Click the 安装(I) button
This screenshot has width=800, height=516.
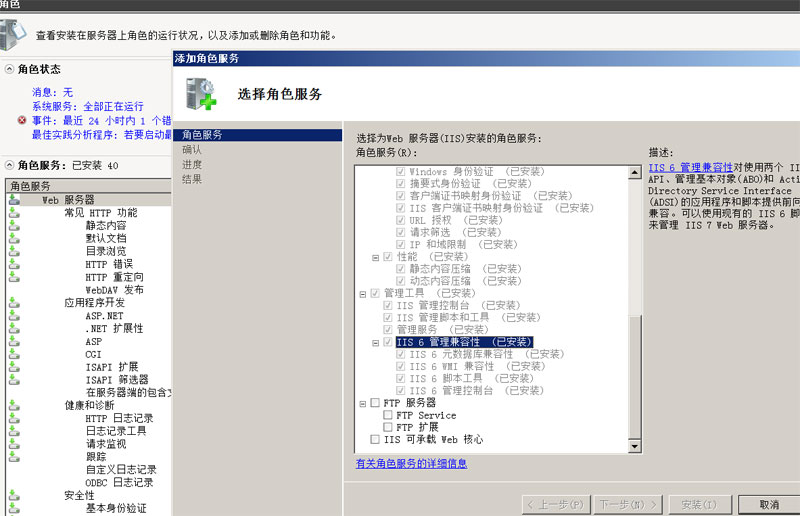700,505
